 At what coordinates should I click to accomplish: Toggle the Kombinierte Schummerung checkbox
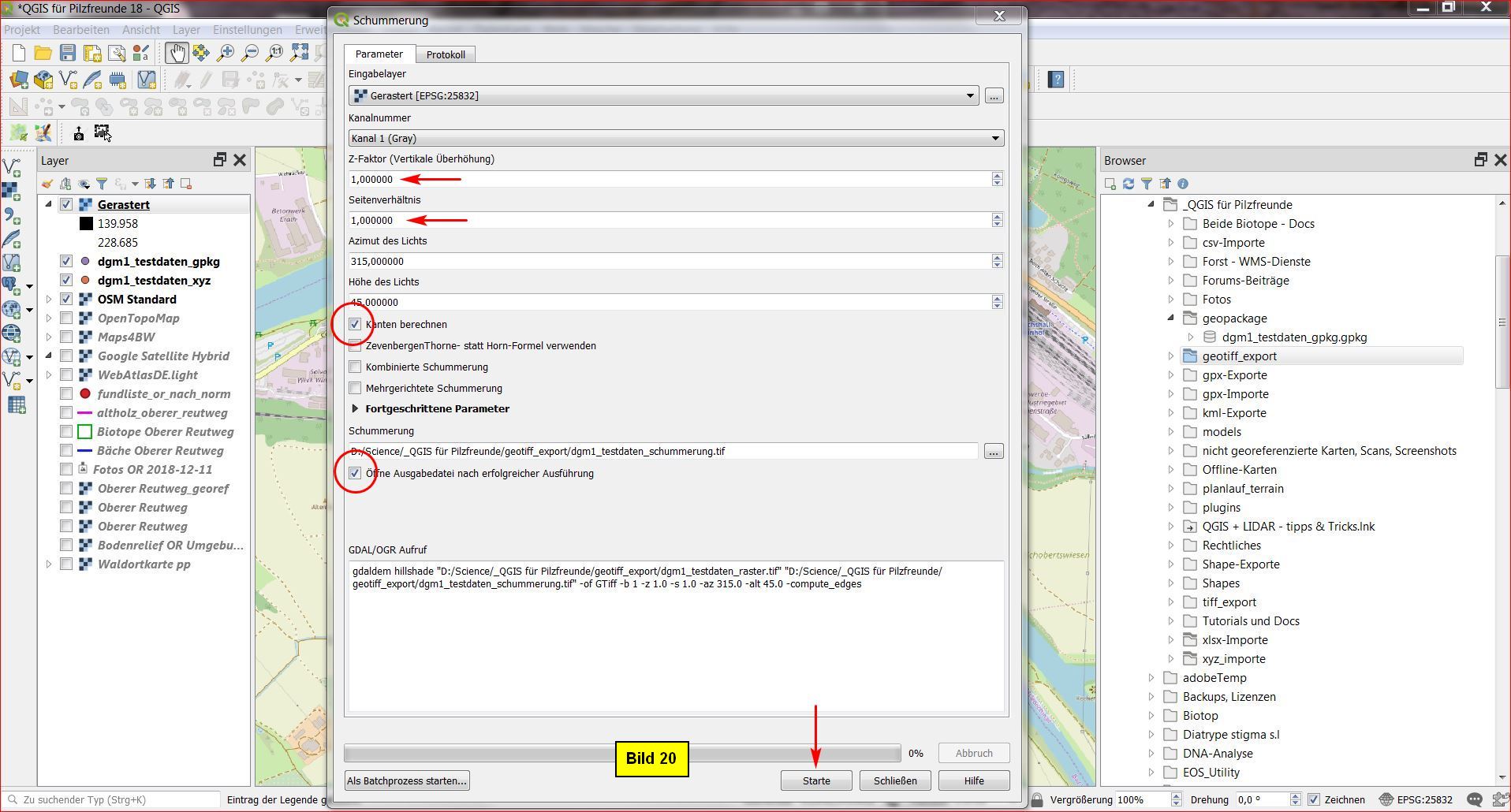tap(356, 367)
